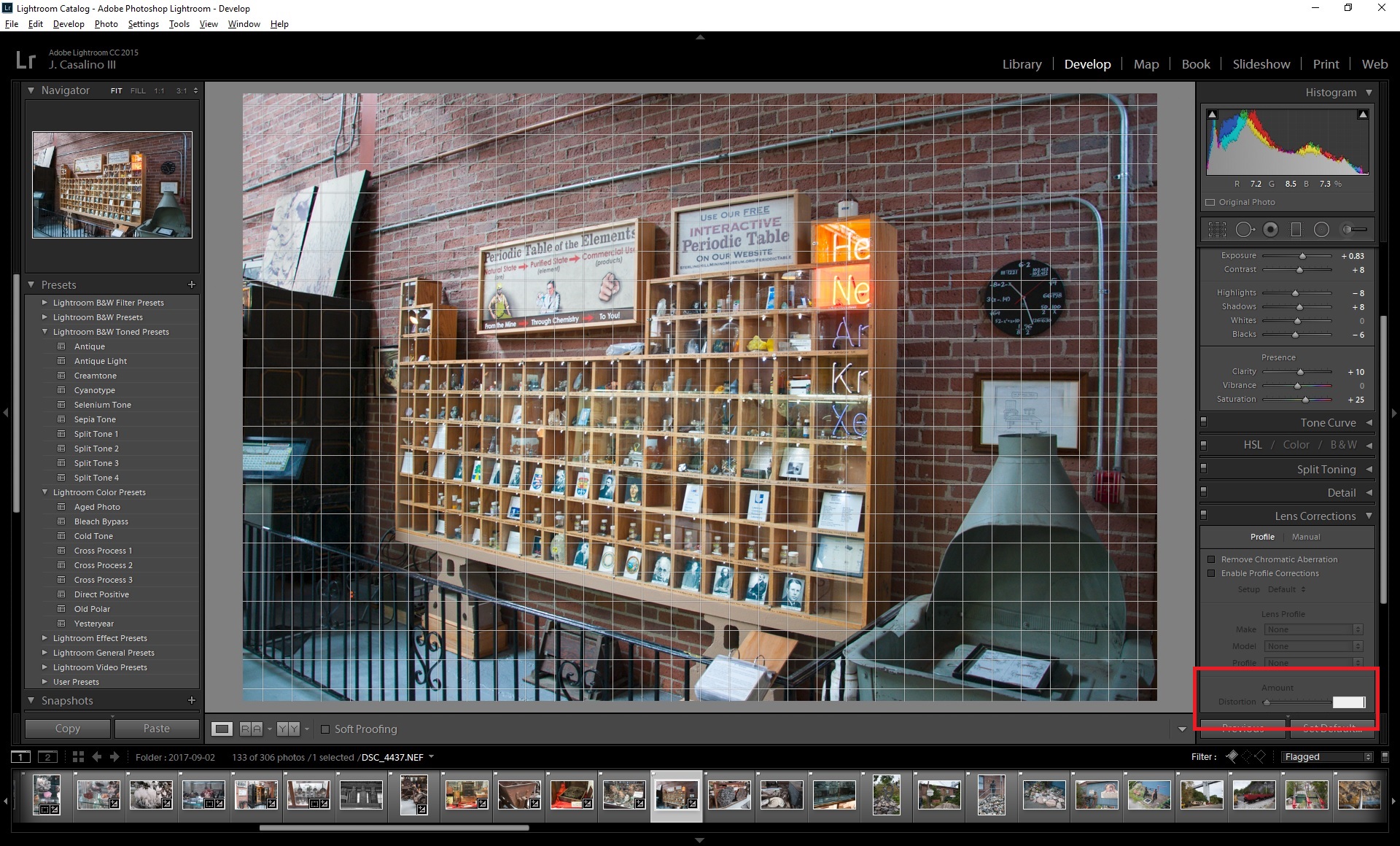This screenshot has width=1400, height=846.
Task: Toggle Enable Profile Corrections checkbox
Action: pyautogui.click(x=1211, y=573)
